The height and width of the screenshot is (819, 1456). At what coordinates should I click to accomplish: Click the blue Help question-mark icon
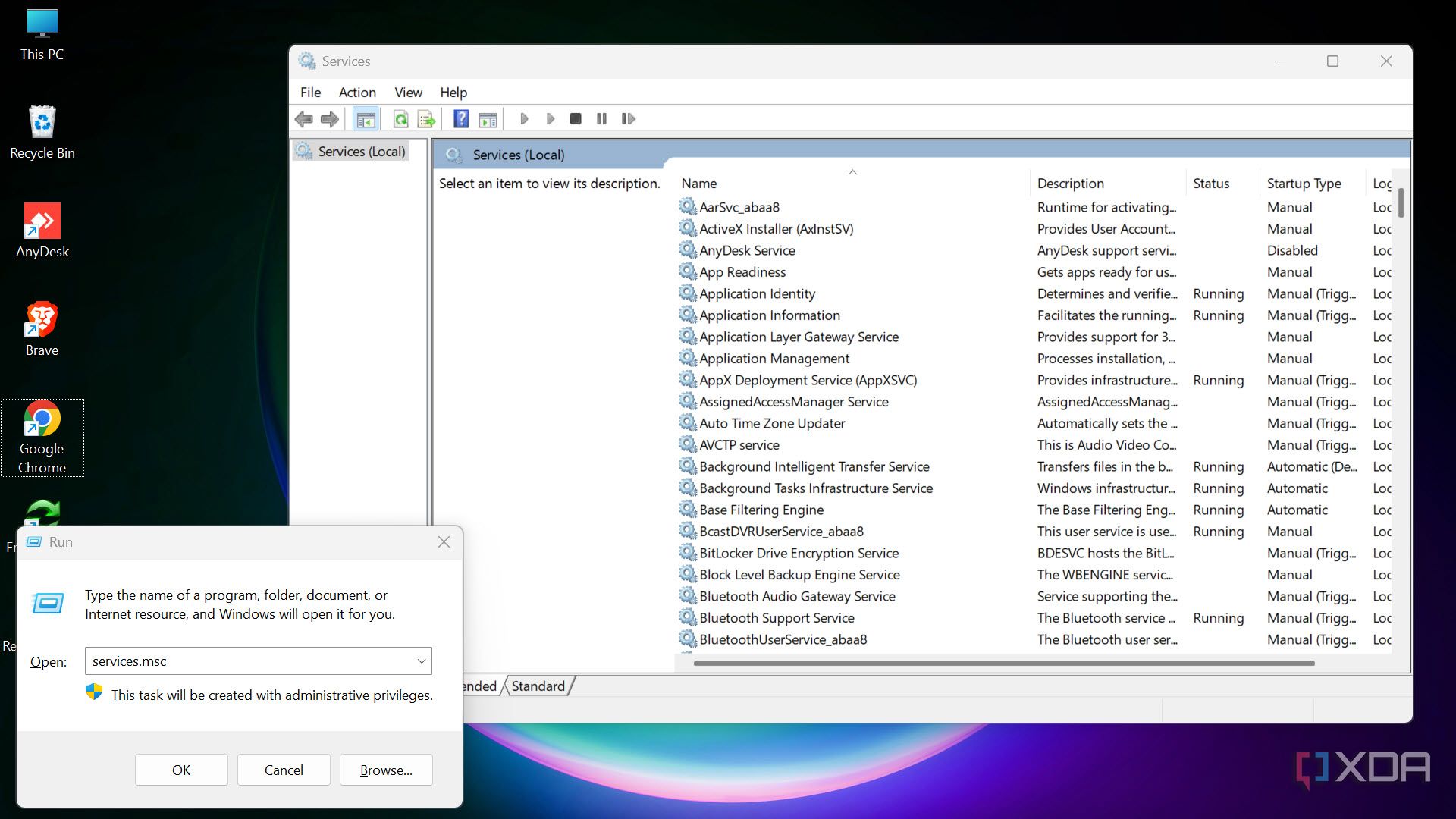(460, 119)
